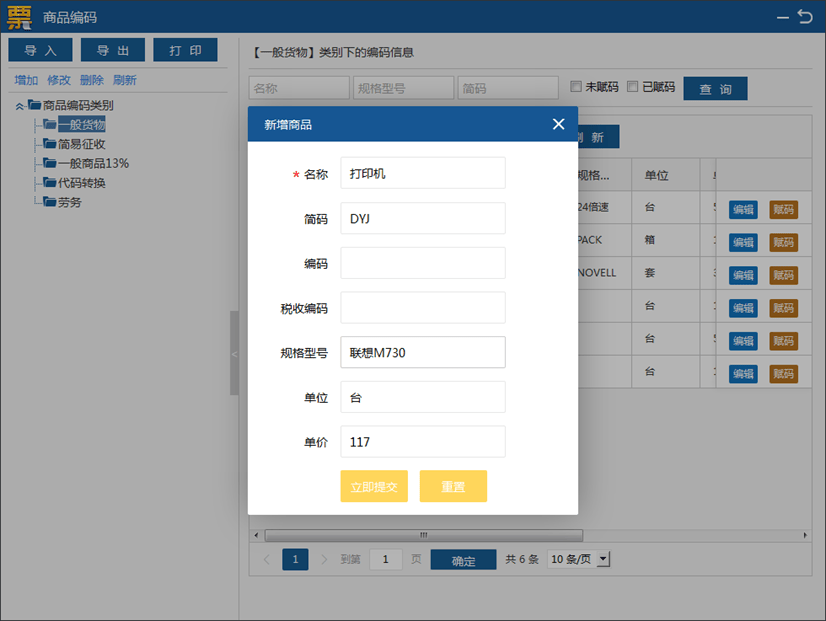Click the folder icon beside 代码转换

click(48, 182)
